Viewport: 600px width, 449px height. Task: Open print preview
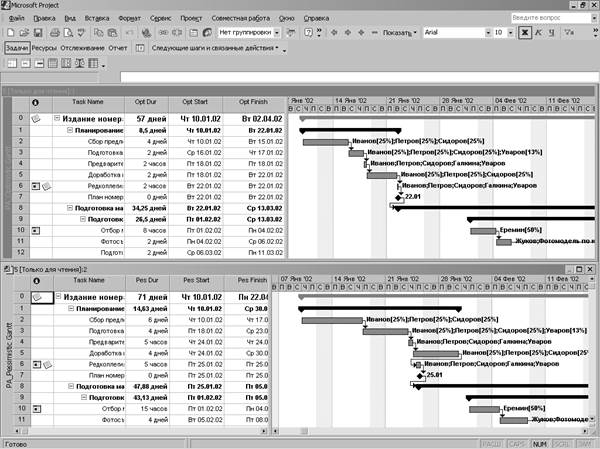coord(68,33)
